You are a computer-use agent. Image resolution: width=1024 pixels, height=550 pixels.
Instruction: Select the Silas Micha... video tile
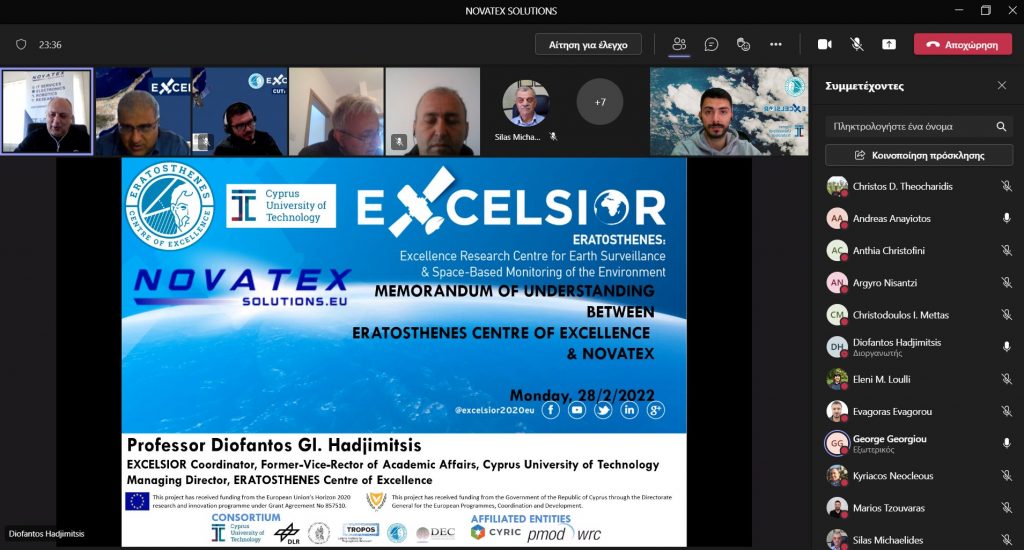525,111
